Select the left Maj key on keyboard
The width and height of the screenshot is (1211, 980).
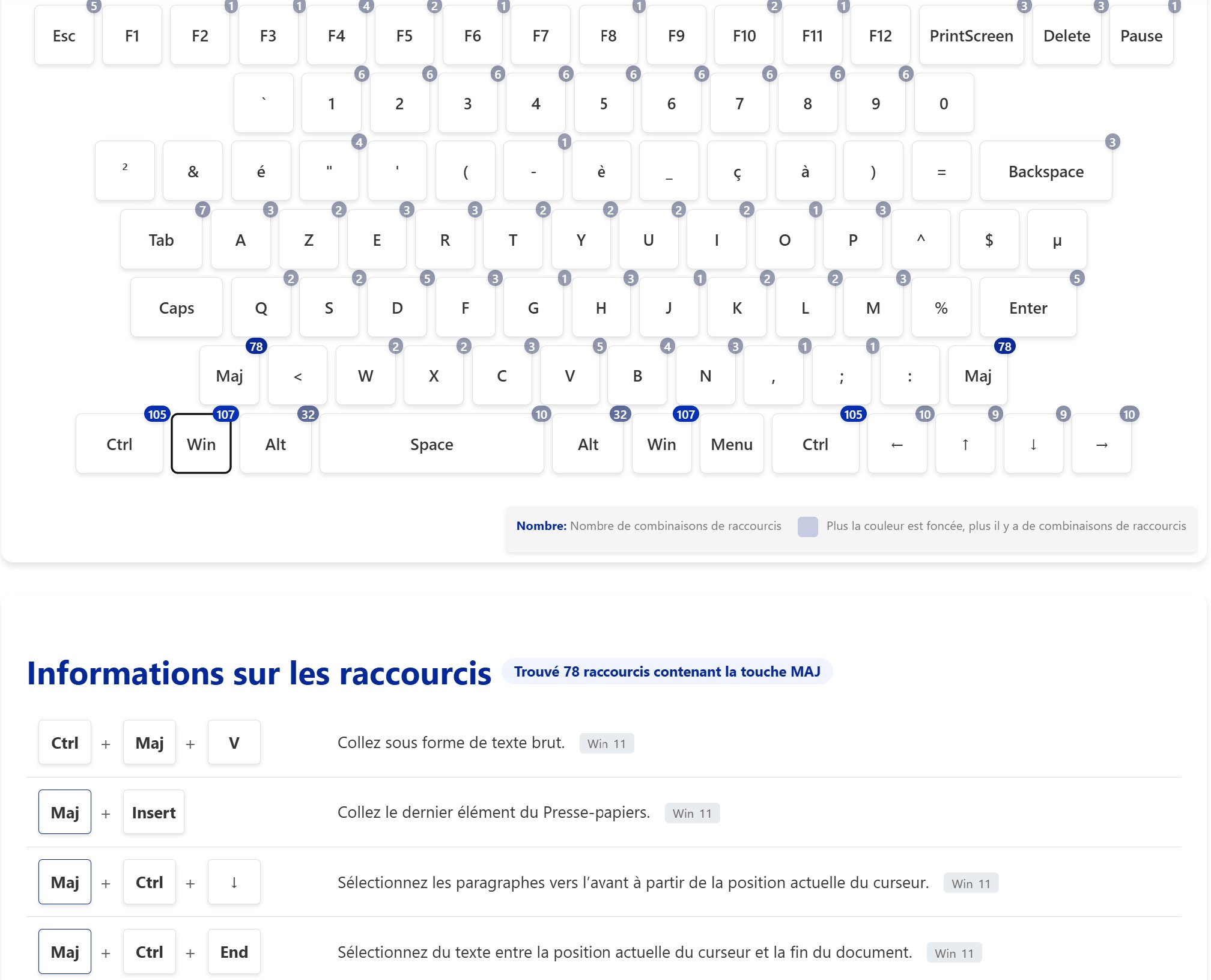click(229, 376)
